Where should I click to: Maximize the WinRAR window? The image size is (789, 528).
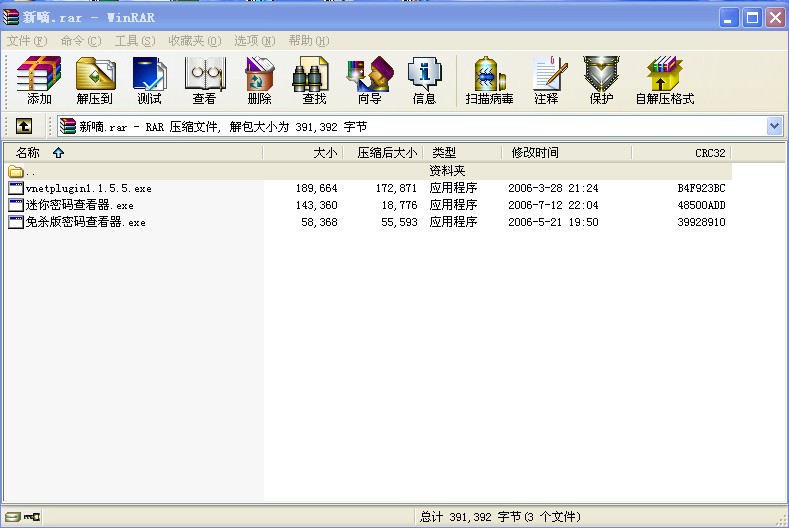752,18
